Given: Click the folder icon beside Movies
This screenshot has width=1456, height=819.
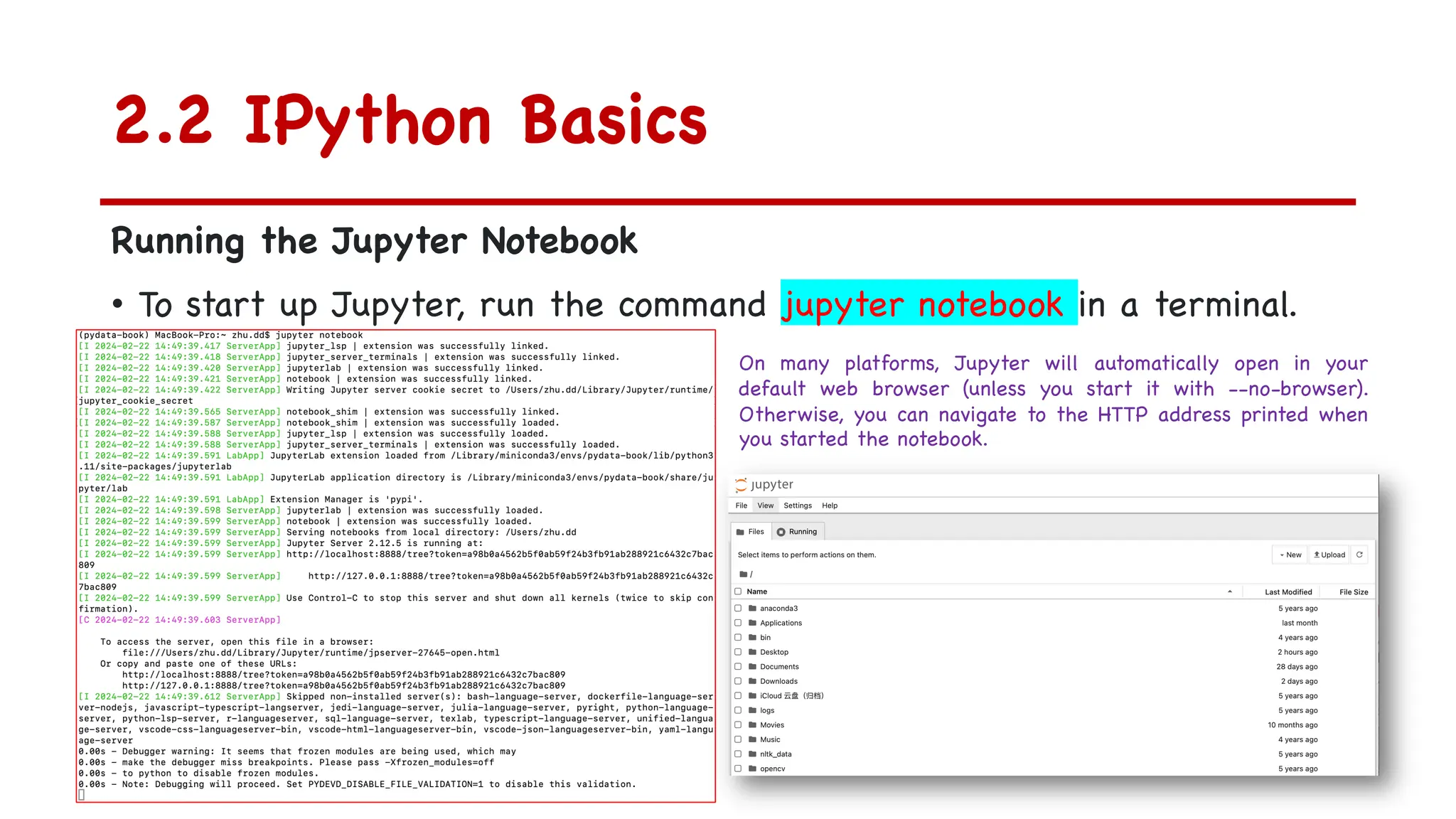Looking at the screenshot, I should click(x=752, y=724).
